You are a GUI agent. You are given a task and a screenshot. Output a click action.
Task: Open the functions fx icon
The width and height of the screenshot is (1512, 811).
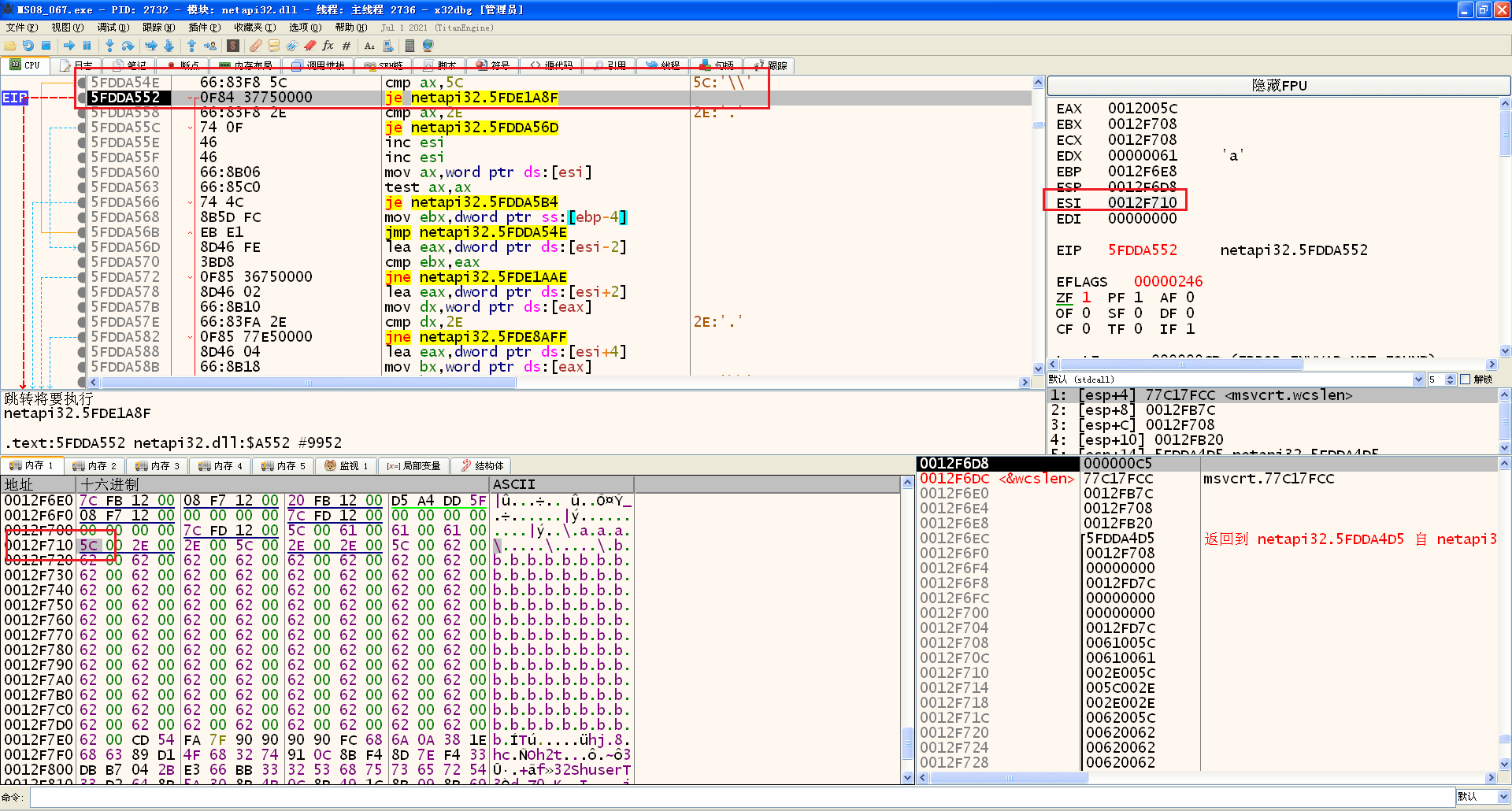point(328,46)
